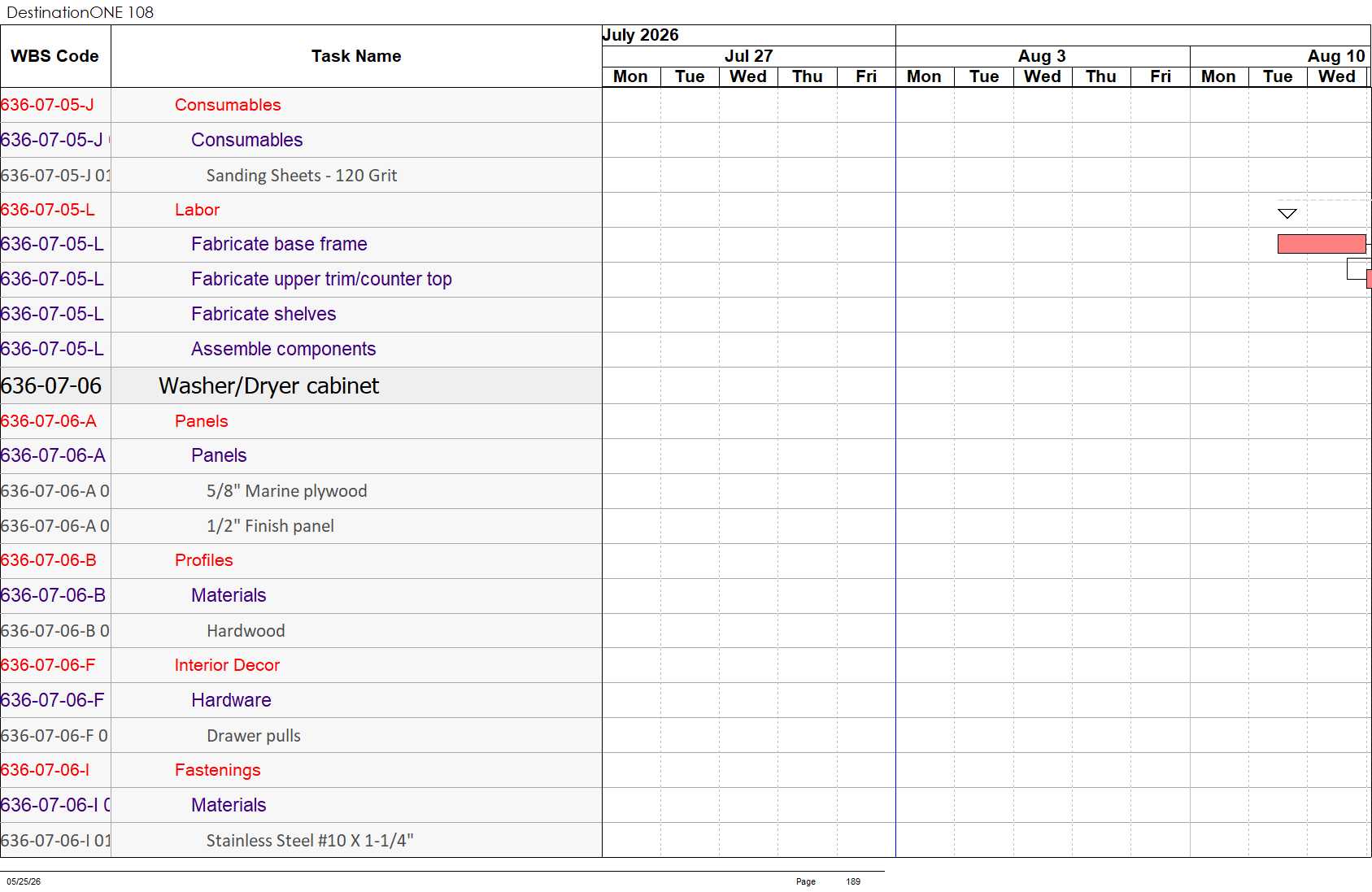Viewport: 1372px width, 892px height.
Task: Click the Jul 27 week header
Action: 748,56
